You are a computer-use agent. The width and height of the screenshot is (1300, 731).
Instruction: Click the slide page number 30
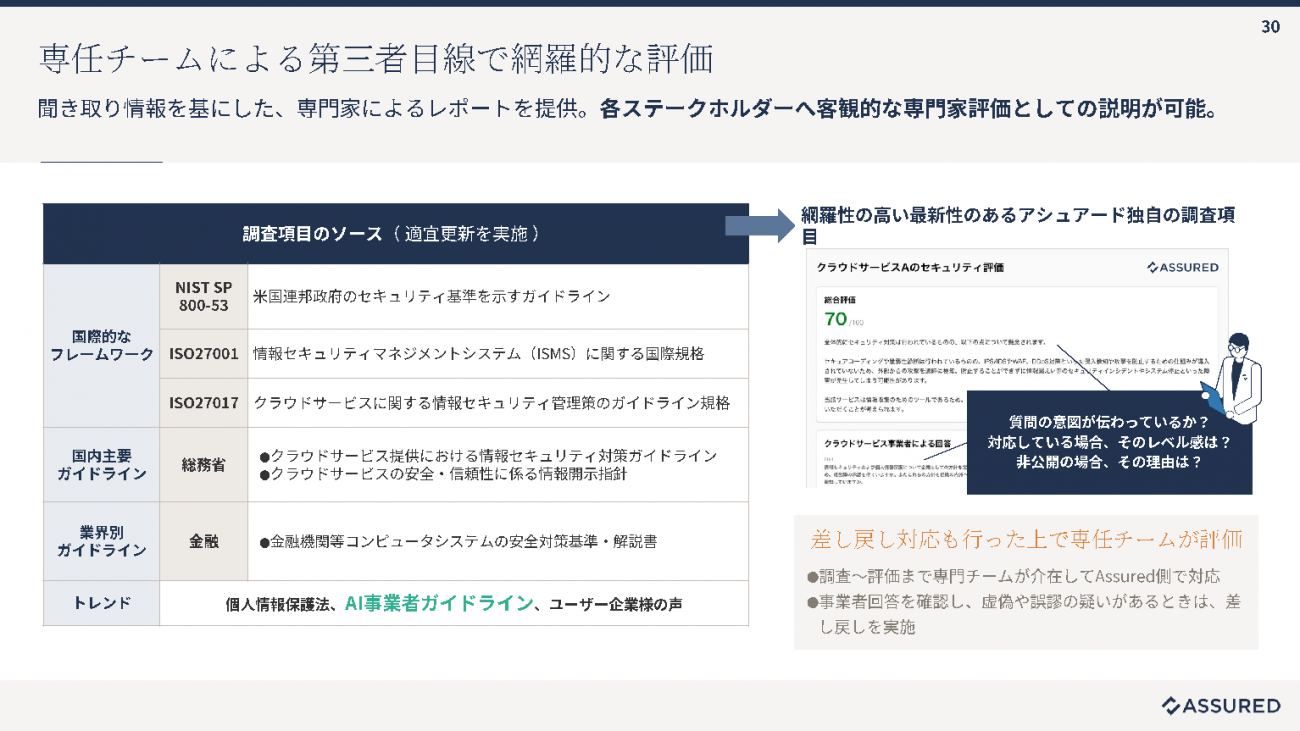[1270, 27]
